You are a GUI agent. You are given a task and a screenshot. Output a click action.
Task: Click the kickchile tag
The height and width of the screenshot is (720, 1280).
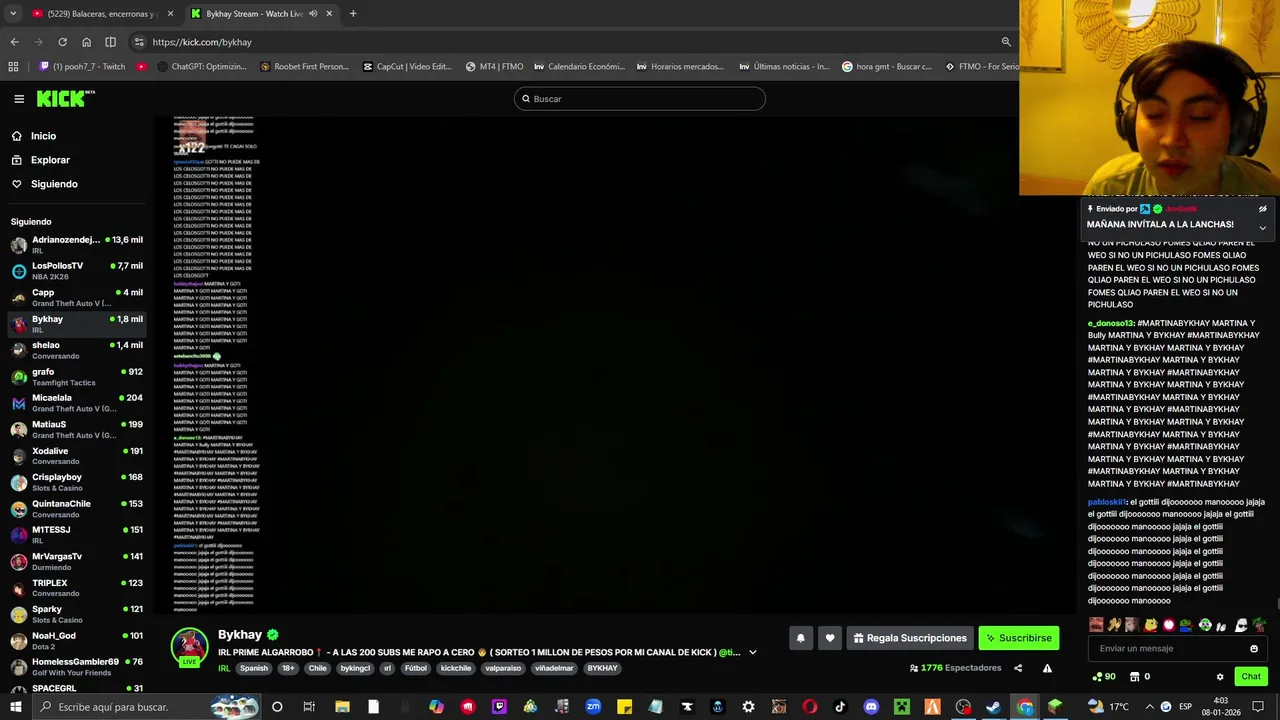[455, 668]
